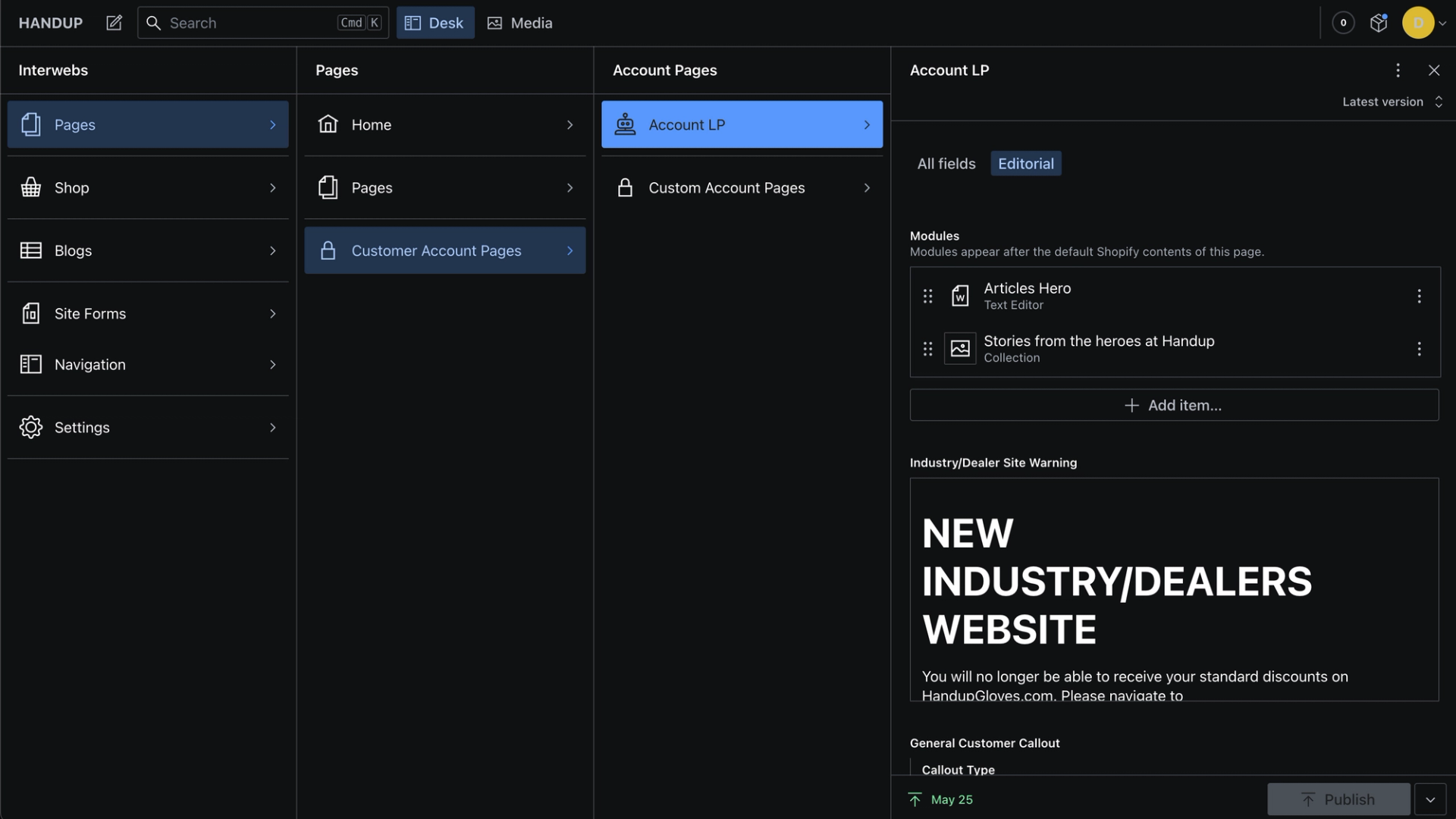Open the packages cube icon in header
The height and width of the screenshot is (819, 1456).
tap(1378, 23)
